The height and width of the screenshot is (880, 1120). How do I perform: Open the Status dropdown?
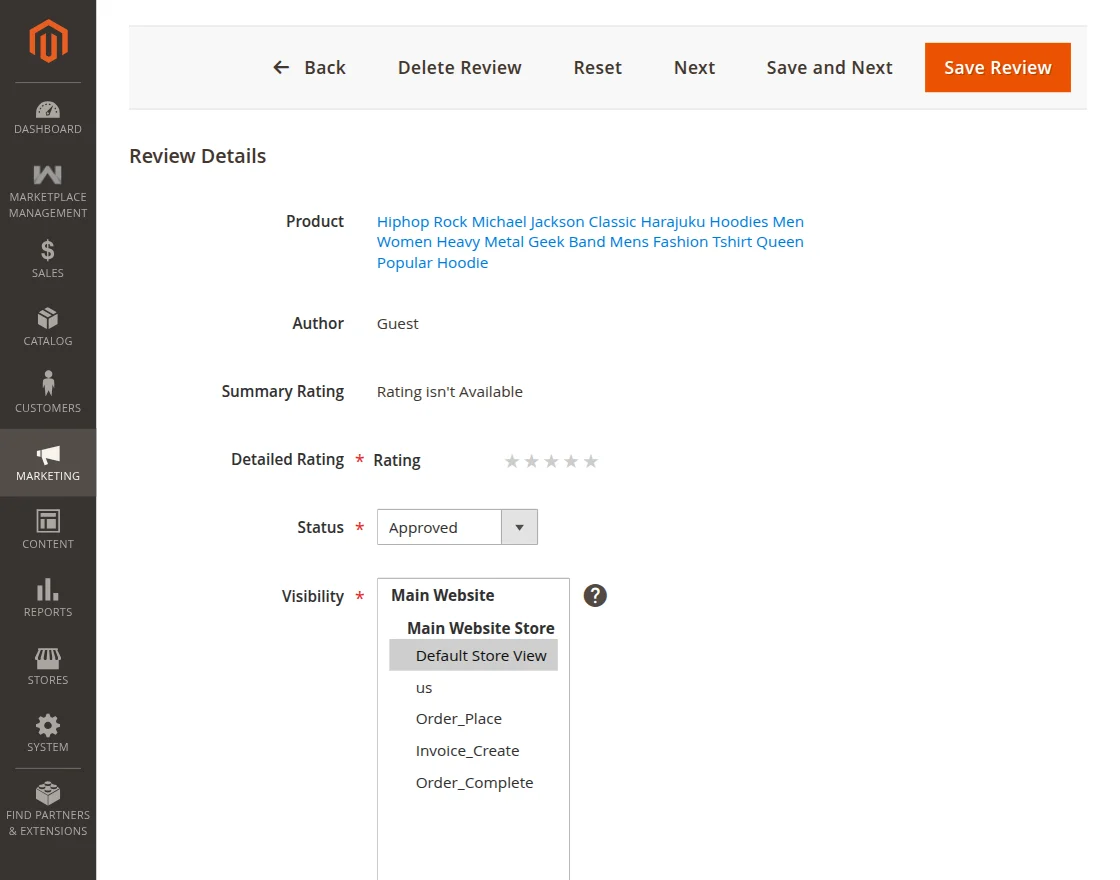519,527
